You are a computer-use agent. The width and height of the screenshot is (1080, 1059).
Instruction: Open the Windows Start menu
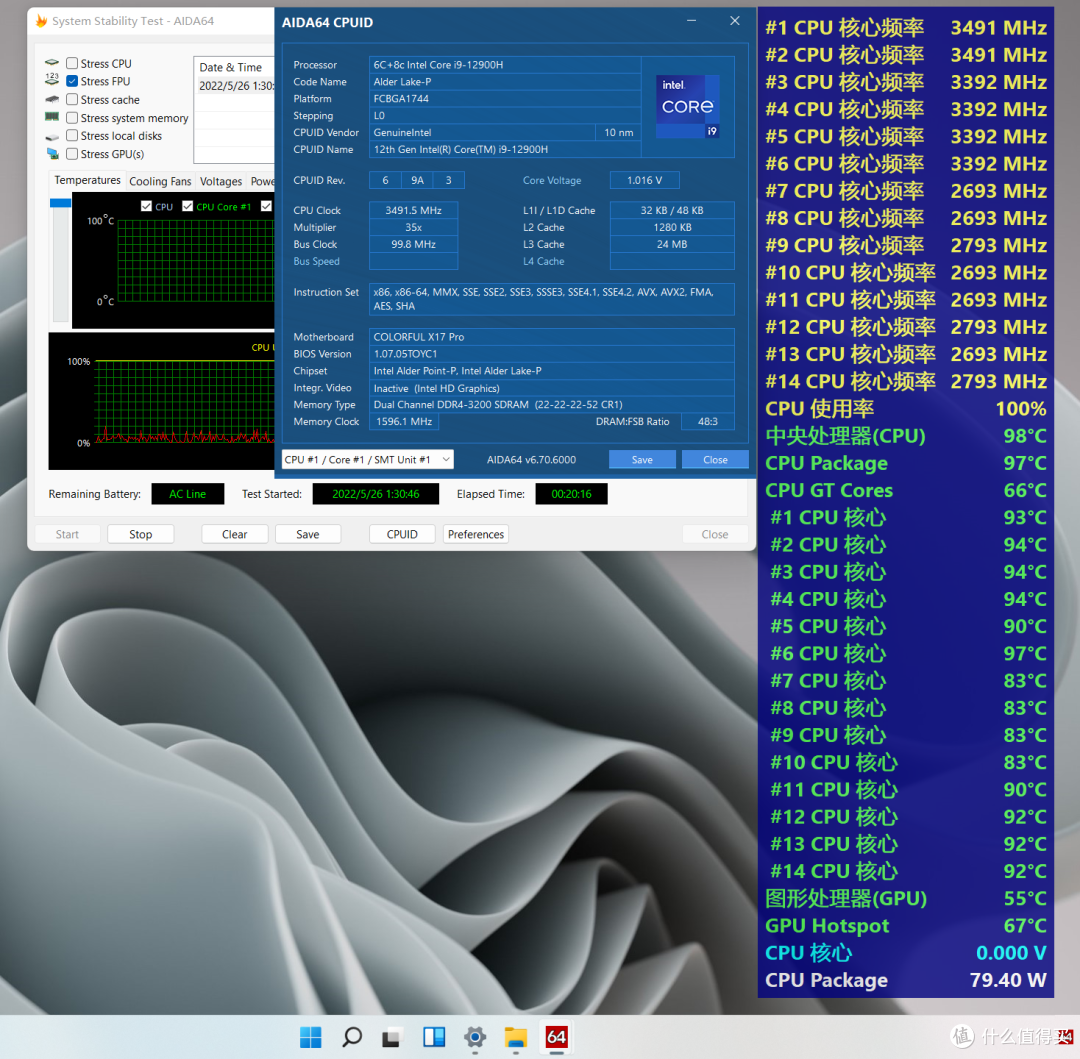[x=311, y=1037]
